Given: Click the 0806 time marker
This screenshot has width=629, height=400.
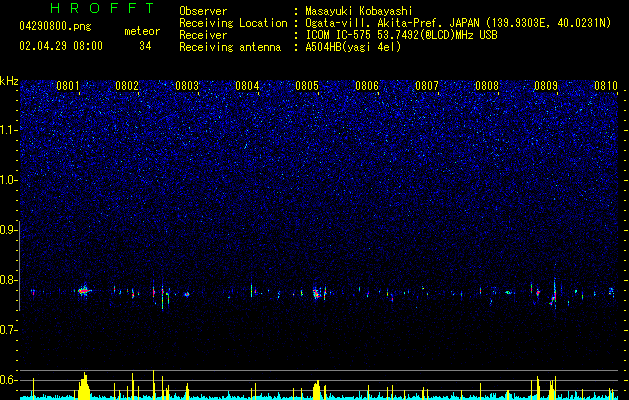Looking at the screenshot, I should point(367,86).
